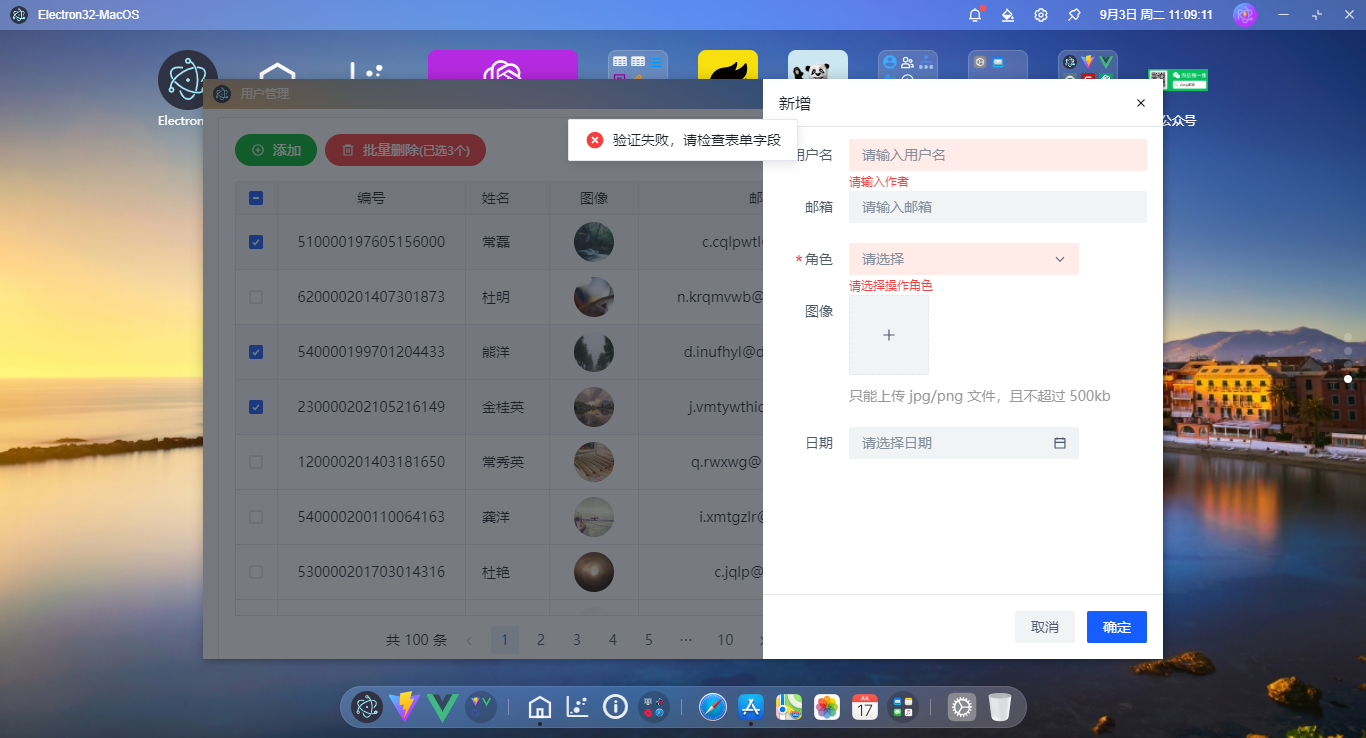1366x738 pixels.
Task: Click the theme paint bucket icon
Action: click(x=1008, y=15)
